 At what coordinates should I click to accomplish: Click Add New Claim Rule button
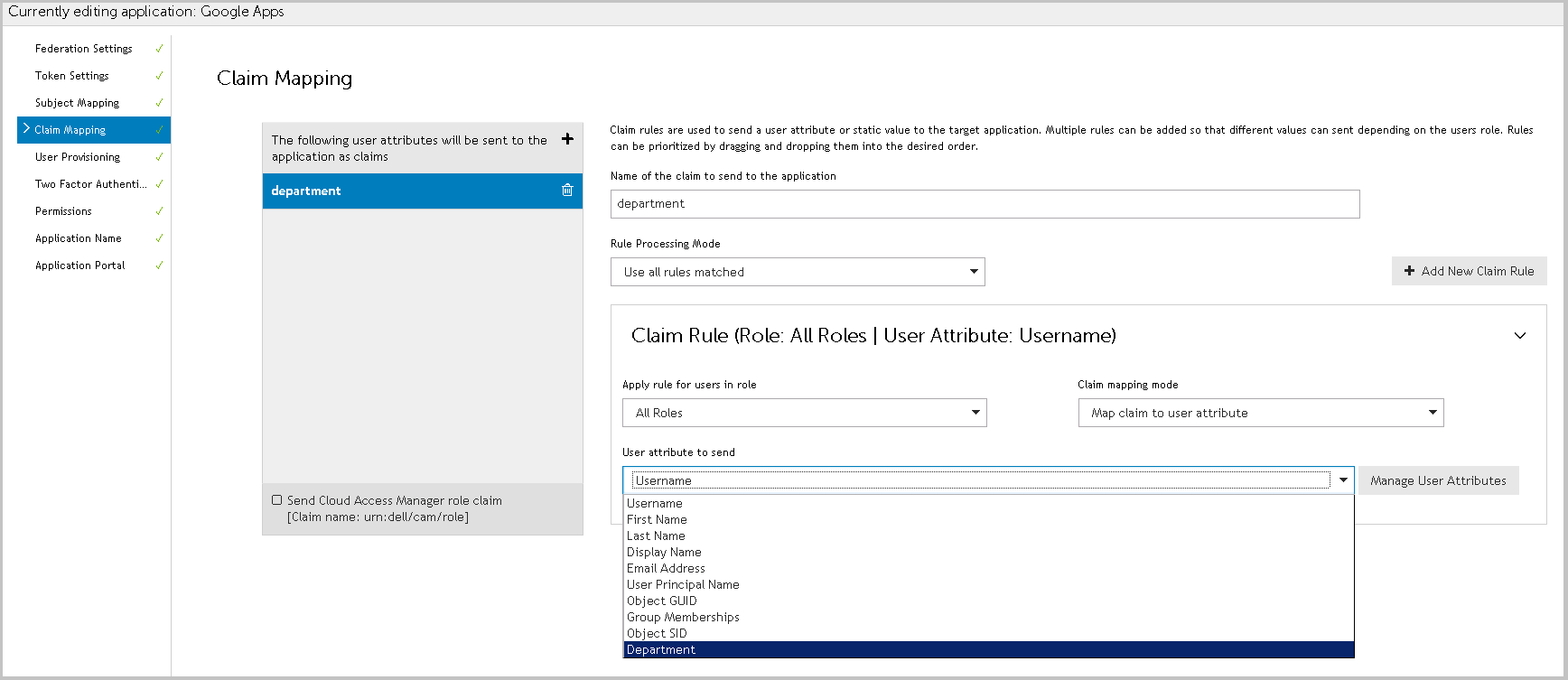pos(1469,271)
